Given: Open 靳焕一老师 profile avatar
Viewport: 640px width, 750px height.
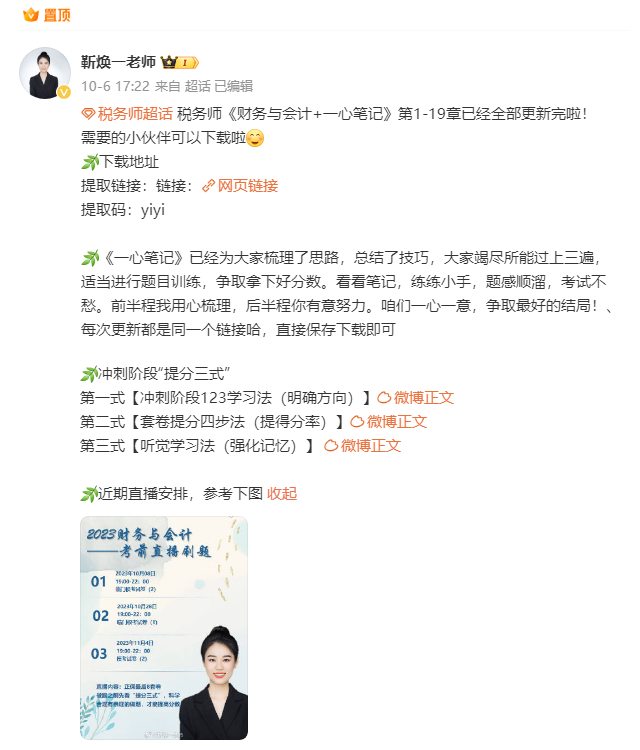Looking at the screenshot, I should click(45, 73).
